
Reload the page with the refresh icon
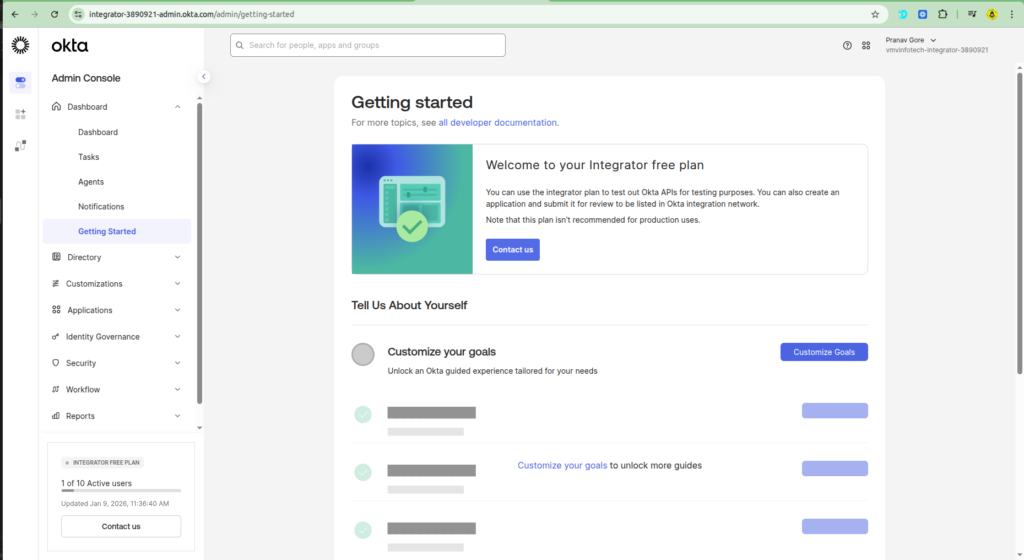(54, 14)
